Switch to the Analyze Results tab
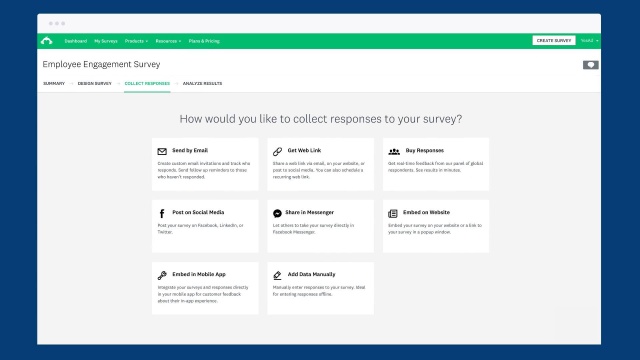This screenshot has height=360, width=640. (202, 83)
